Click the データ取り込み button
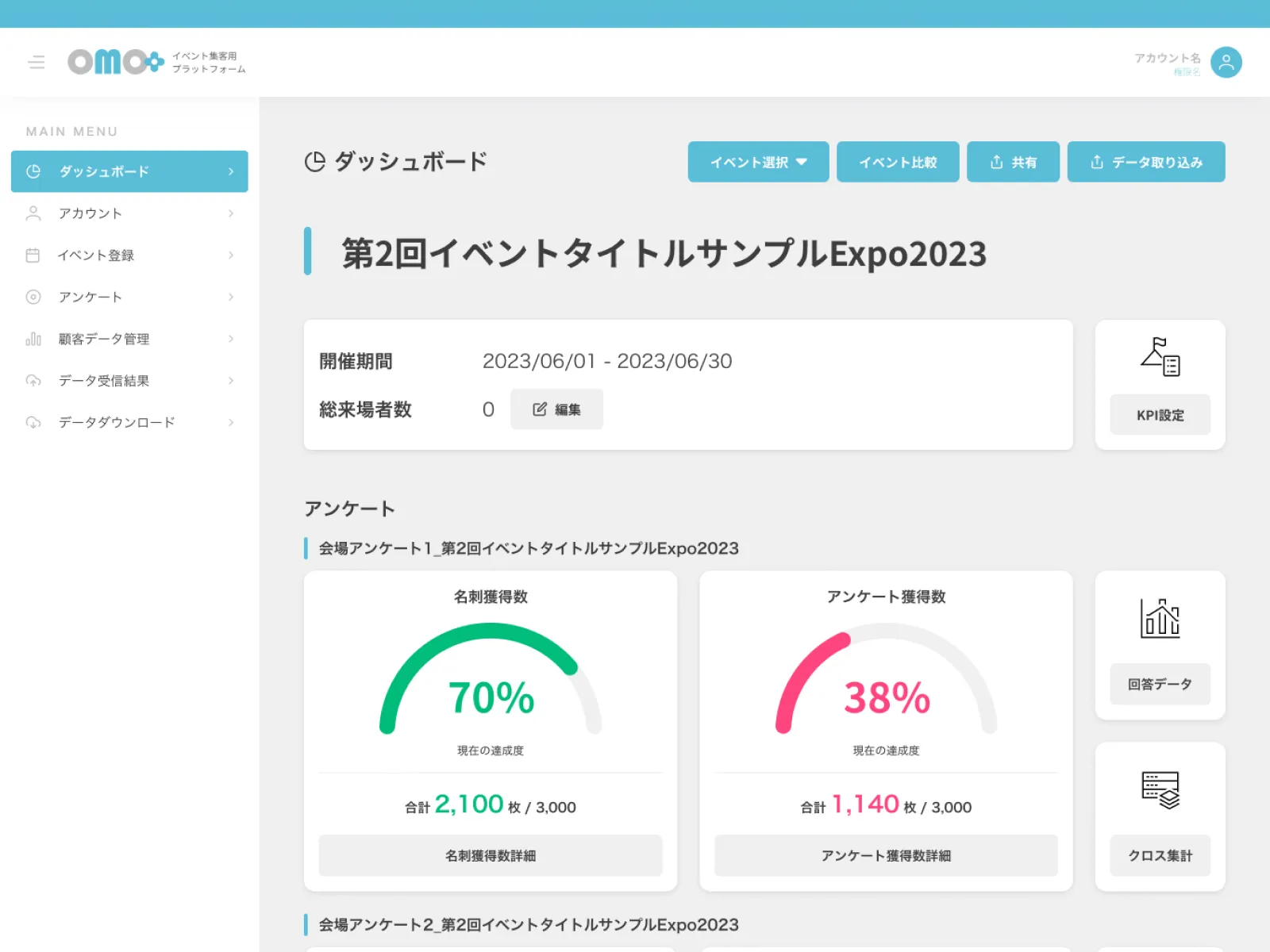 (1145, 162)
